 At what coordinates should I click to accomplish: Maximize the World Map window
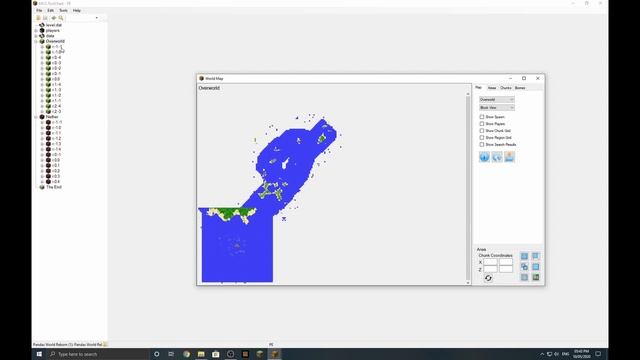pos(524,78)
